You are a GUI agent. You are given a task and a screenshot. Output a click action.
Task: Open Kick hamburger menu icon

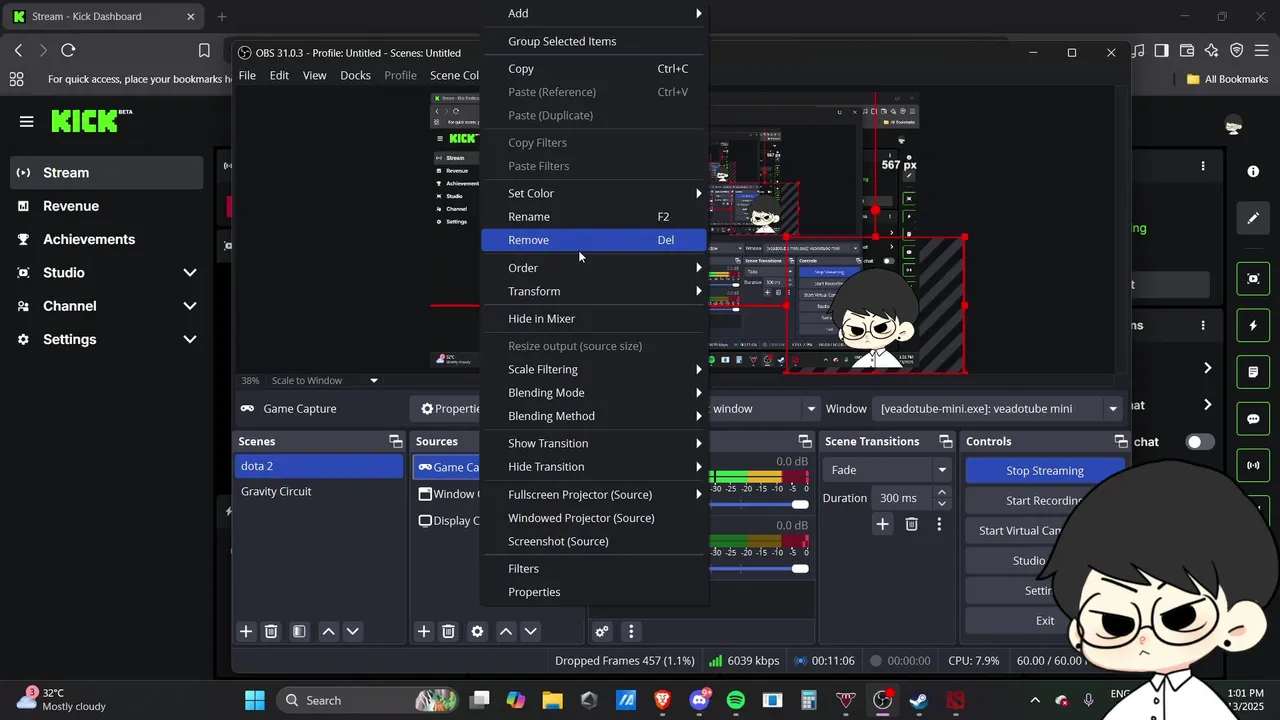pyautogui.click(x=27, y=122)
